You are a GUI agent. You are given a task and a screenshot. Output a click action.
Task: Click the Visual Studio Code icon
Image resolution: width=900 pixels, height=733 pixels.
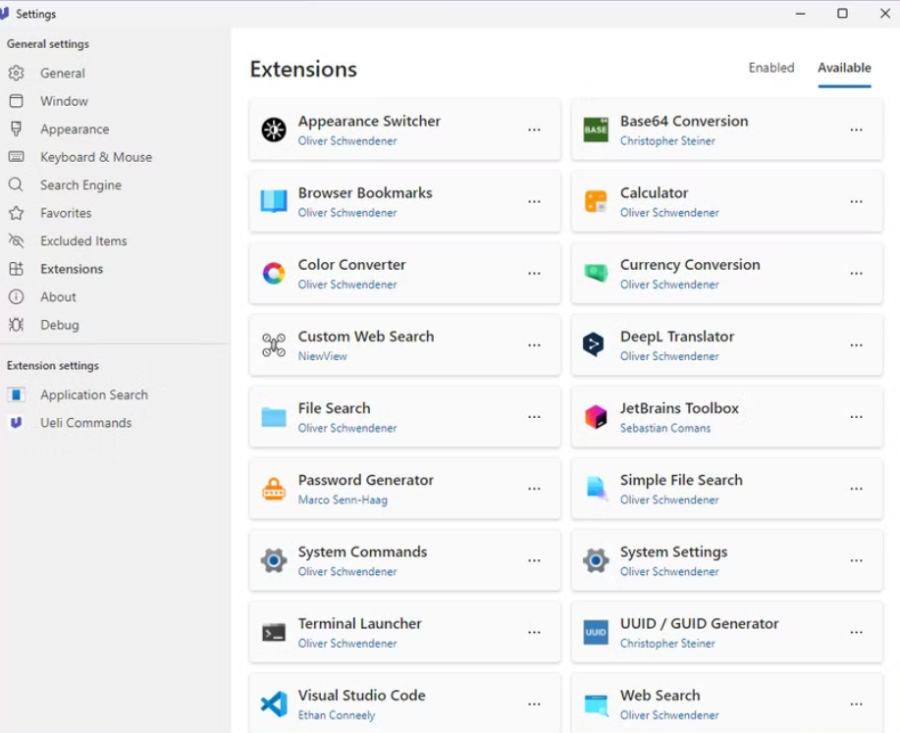(273, 704)
